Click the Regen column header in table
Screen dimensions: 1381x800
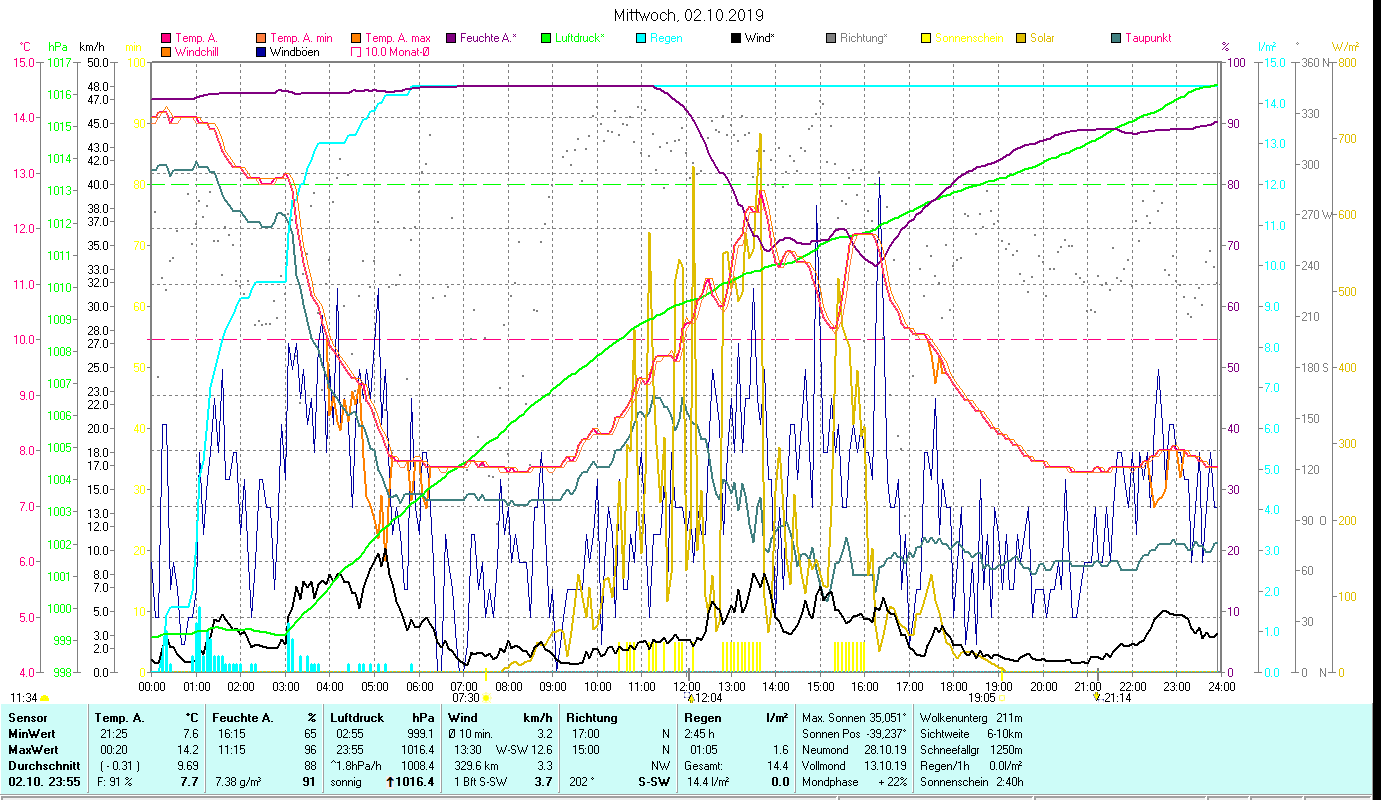[704, 718]
